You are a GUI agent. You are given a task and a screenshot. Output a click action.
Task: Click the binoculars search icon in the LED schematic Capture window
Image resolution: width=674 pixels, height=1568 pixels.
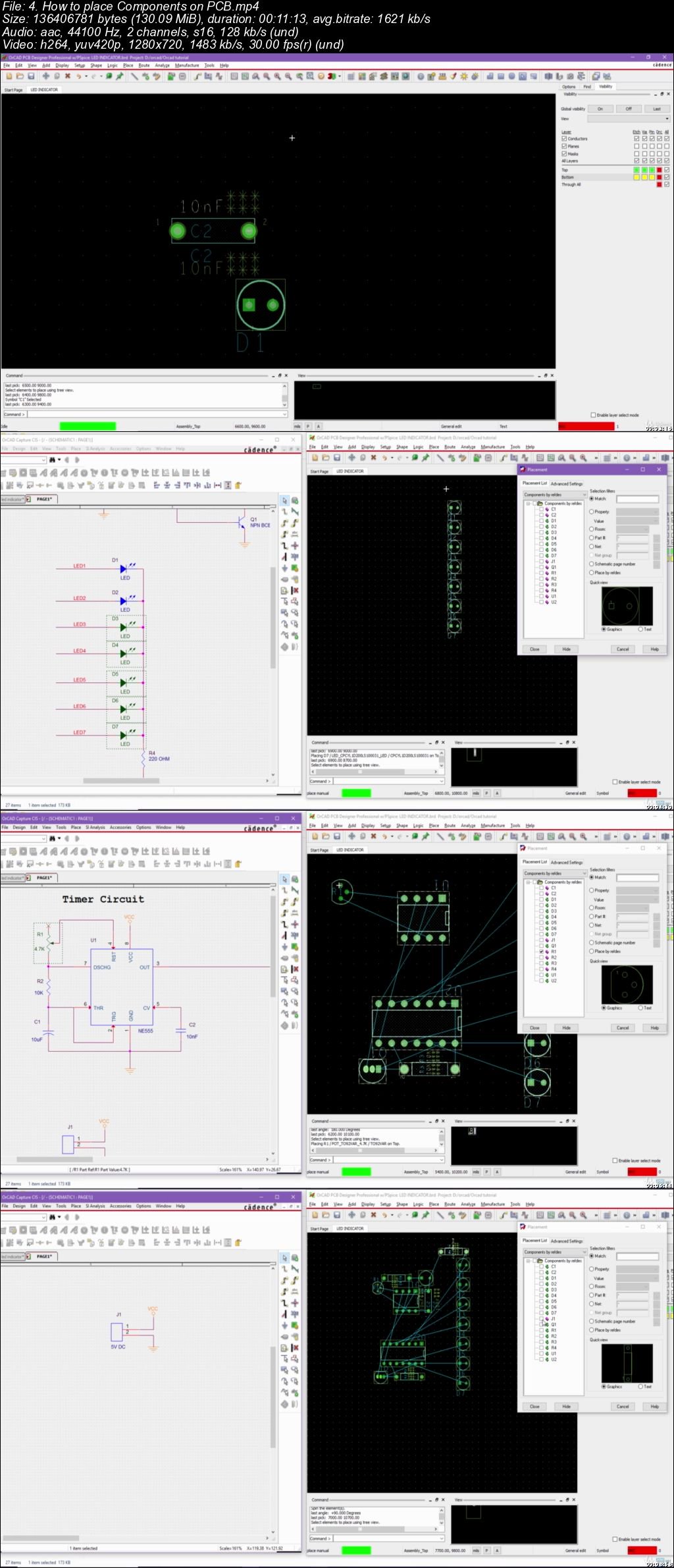[x=52, y=460]
